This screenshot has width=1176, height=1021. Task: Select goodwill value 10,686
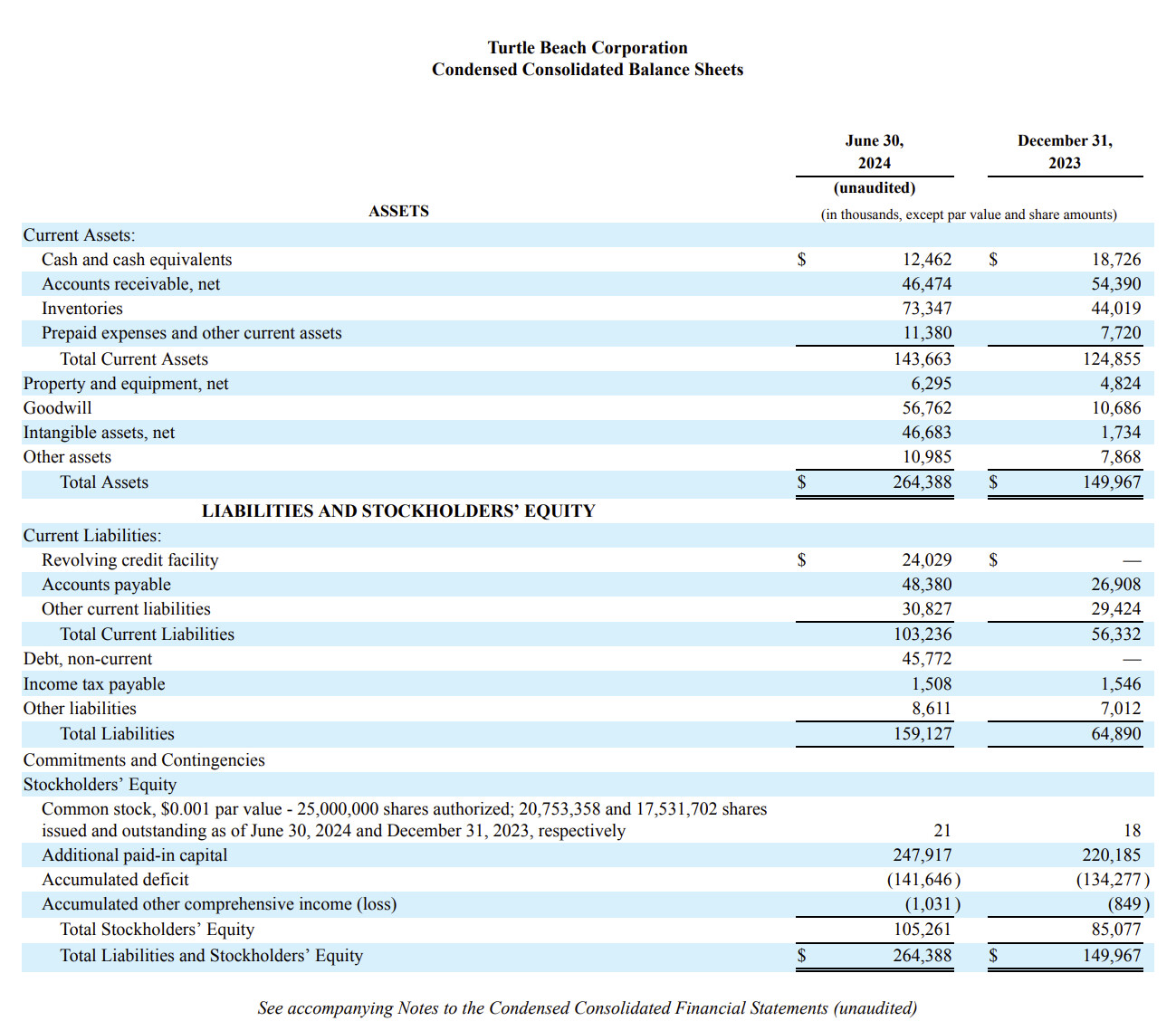click(1116, 408)
